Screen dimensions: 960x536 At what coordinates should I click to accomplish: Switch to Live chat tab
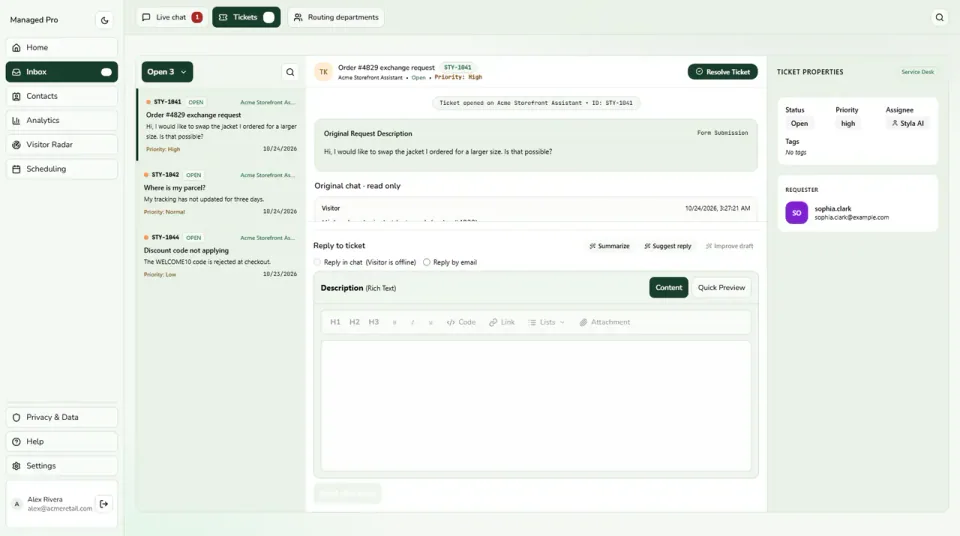click(171, 17)
